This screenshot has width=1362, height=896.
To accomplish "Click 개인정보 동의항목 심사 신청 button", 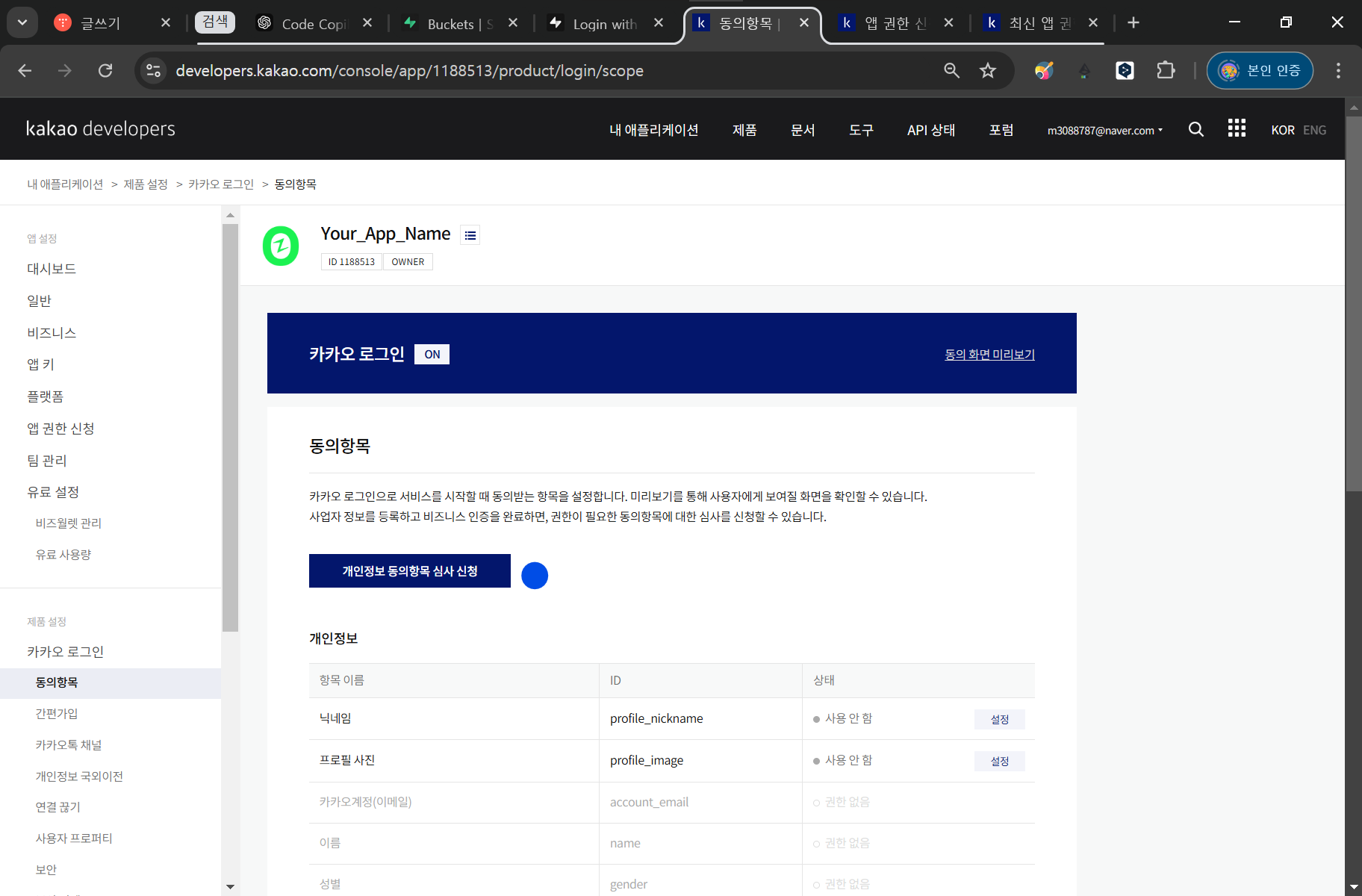I will 410,570.
